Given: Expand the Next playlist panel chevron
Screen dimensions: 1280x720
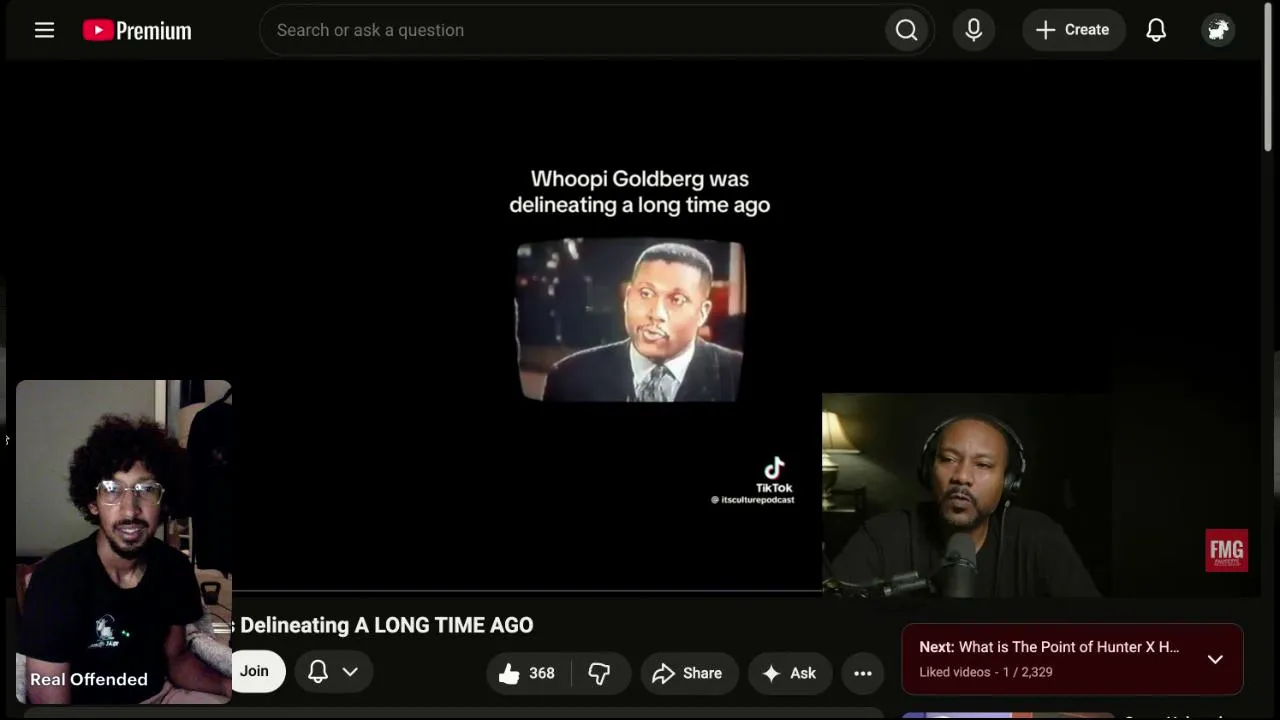Looking at the screenshot, I should pyautogui.click(x=1215, y=659).
